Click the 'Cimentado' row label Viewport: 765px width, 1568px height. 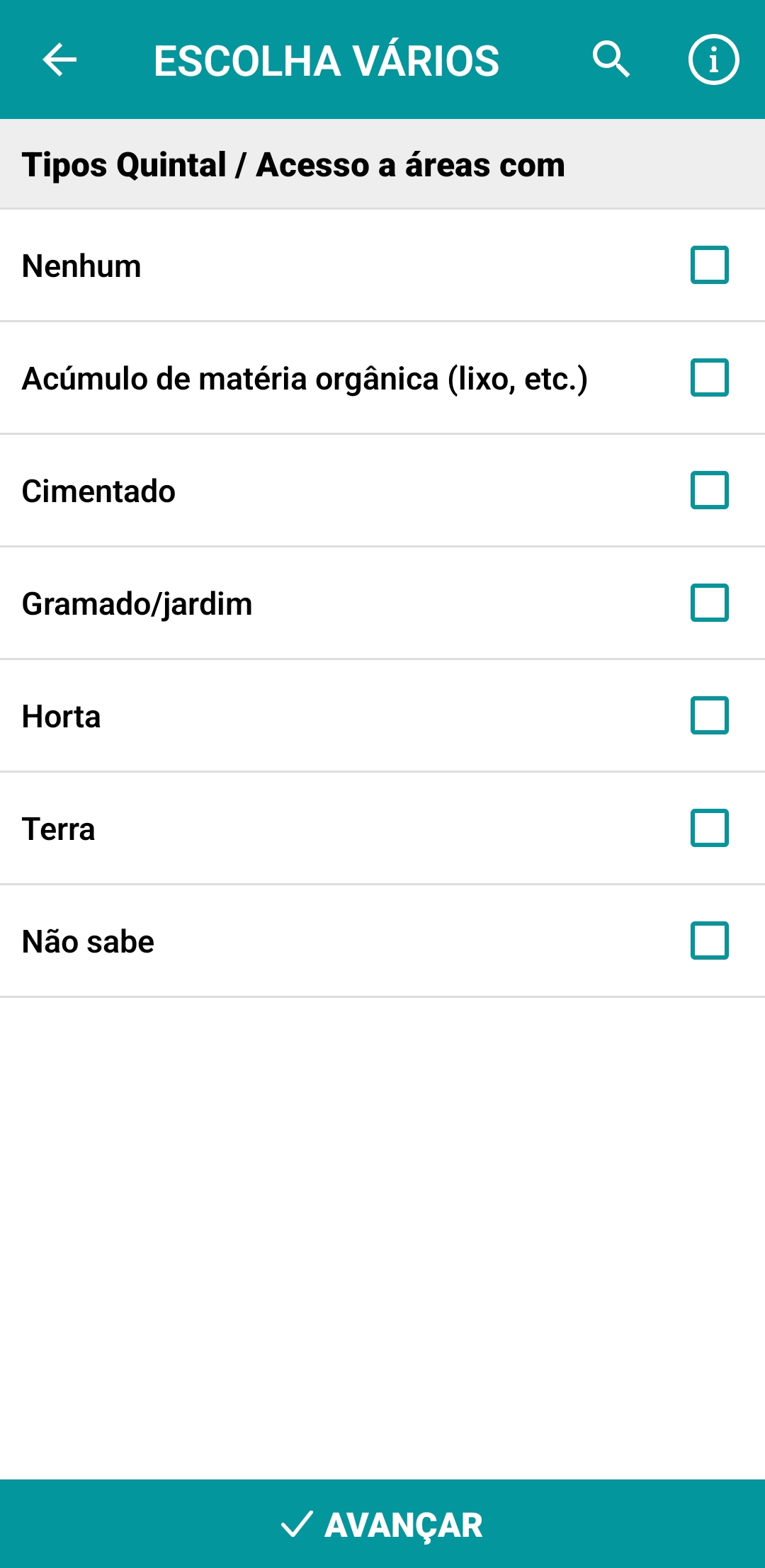point(98,492)
